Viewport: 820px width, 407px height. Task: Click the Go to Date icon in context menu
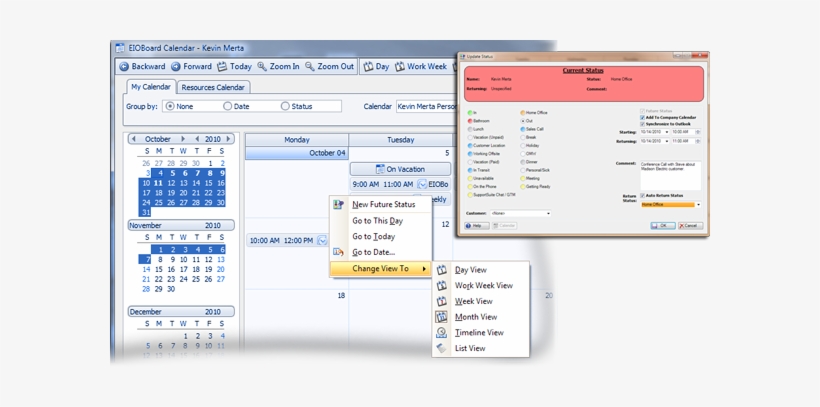pyautogui.click(x=338, y=252)
